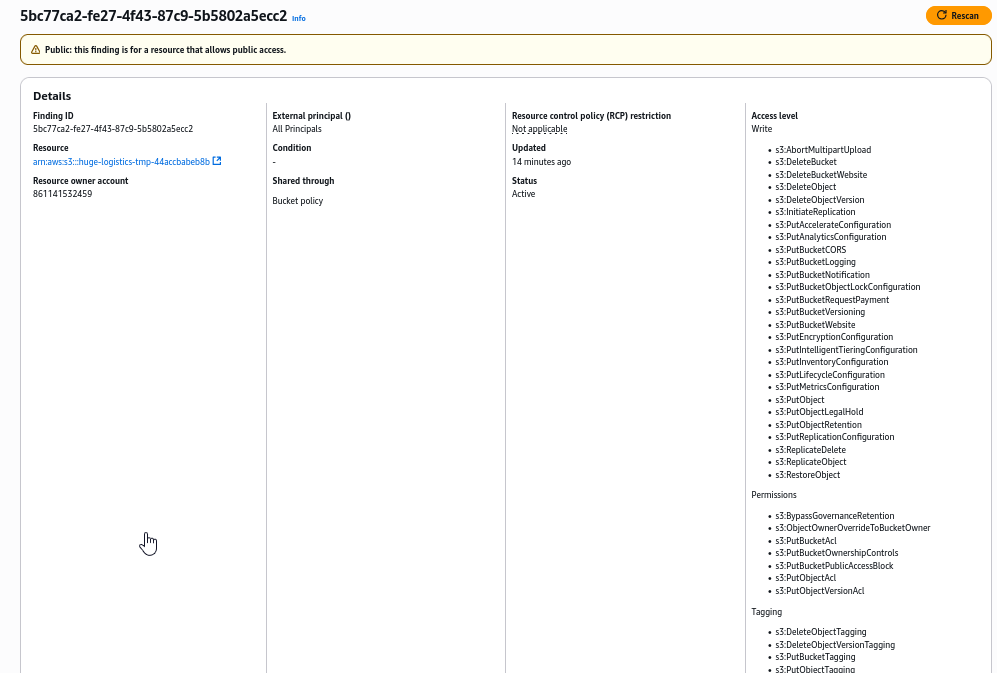Click the s3:ReplicateDelete entry
997x673 pixels.
tap(811, 450)
